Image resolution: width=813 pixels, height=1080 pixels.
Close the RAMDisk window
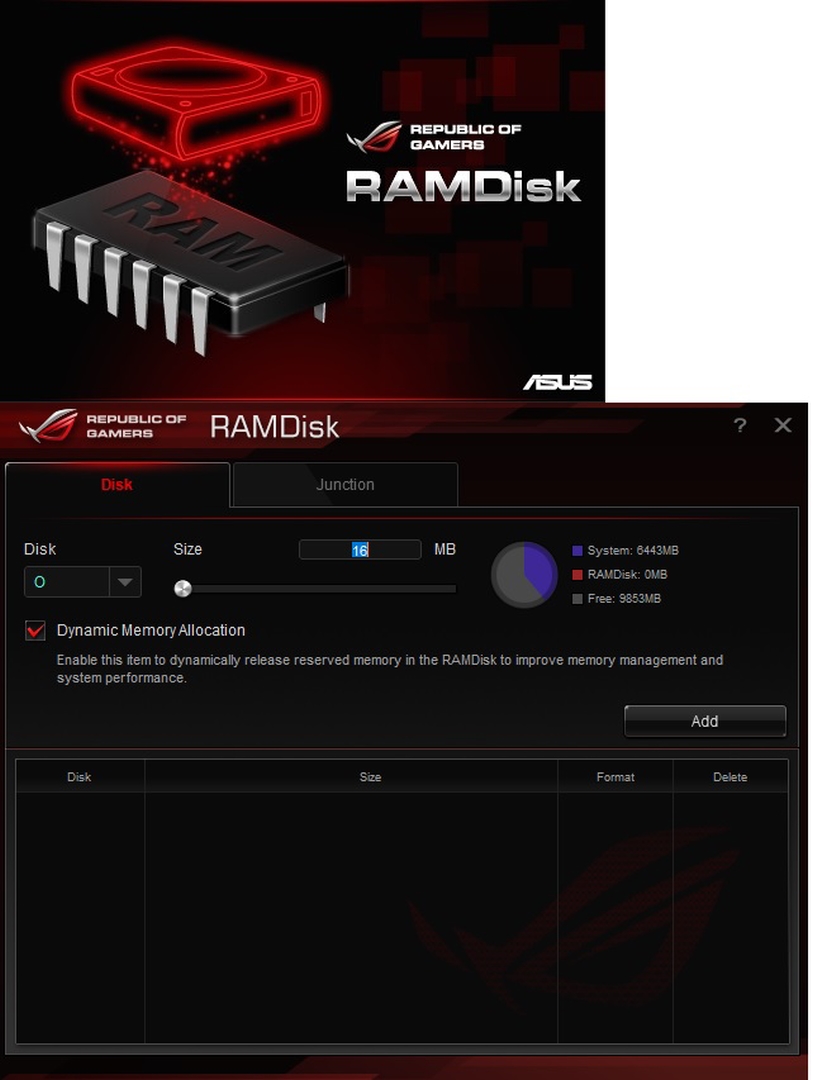click(x=783, y=425)
